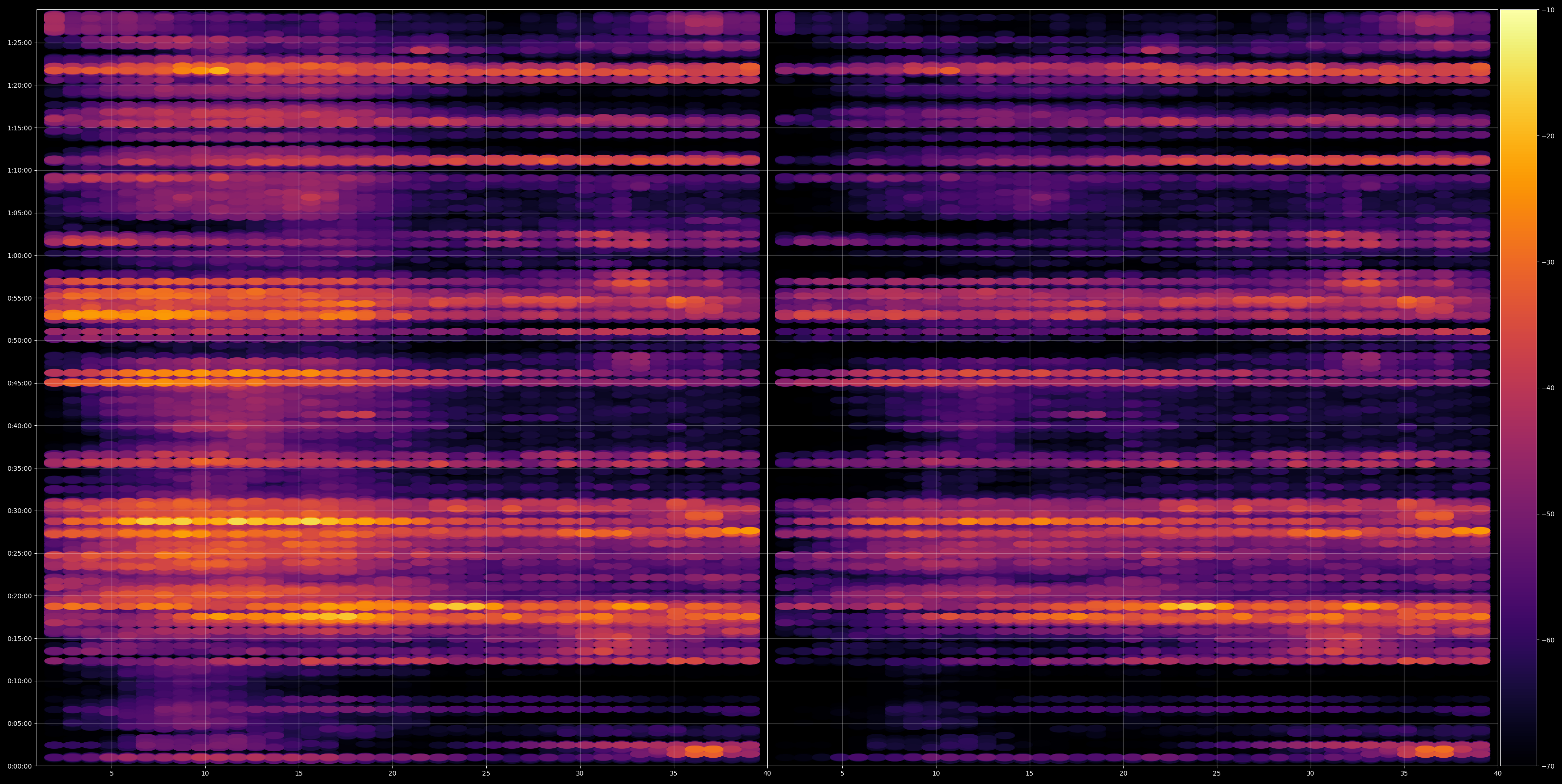Click the 0:15:00 time axis label
The height and width of the screenshot is (784, 1562).
point(19,639)
